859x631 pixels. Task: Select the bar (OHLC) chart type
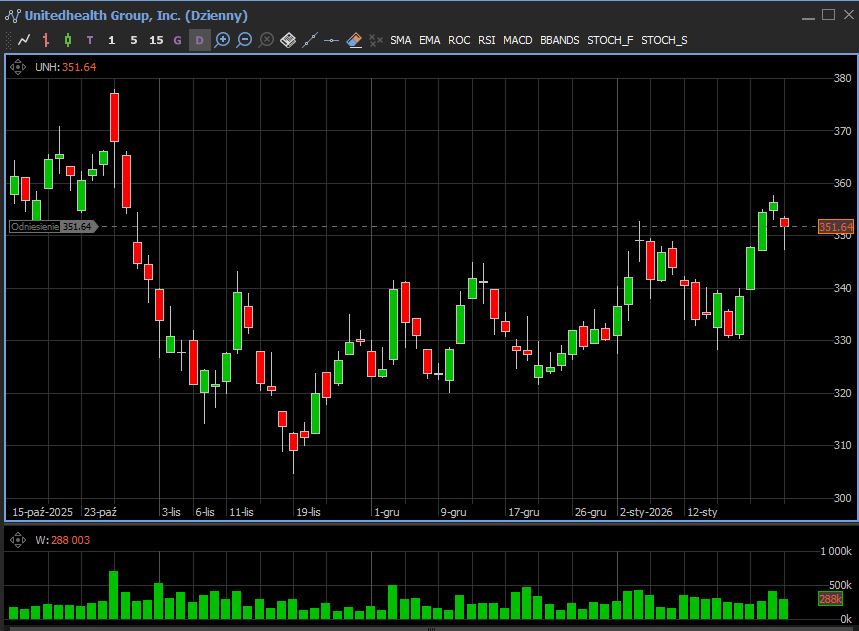(x=46, y=40)
